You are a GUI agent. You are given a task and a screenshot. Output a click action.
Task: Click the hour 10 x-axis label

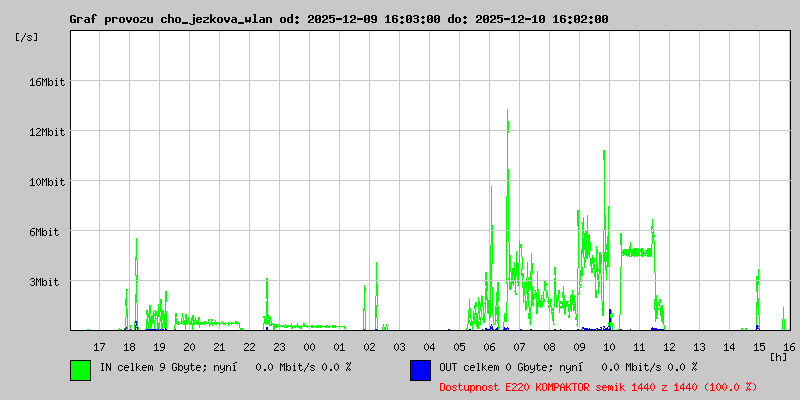[x=609, y=347]
